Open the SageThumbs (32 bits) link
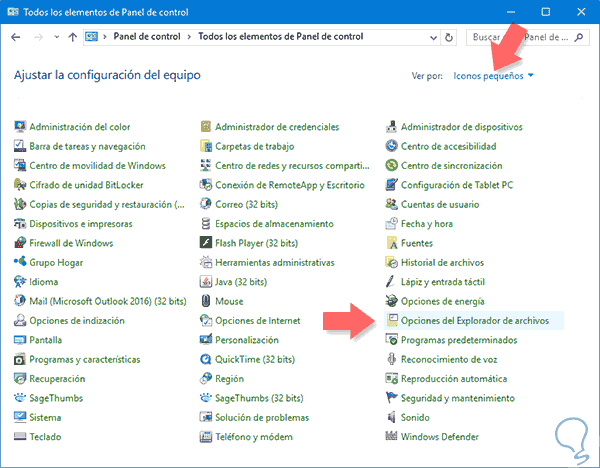 (x=259, y=398)
